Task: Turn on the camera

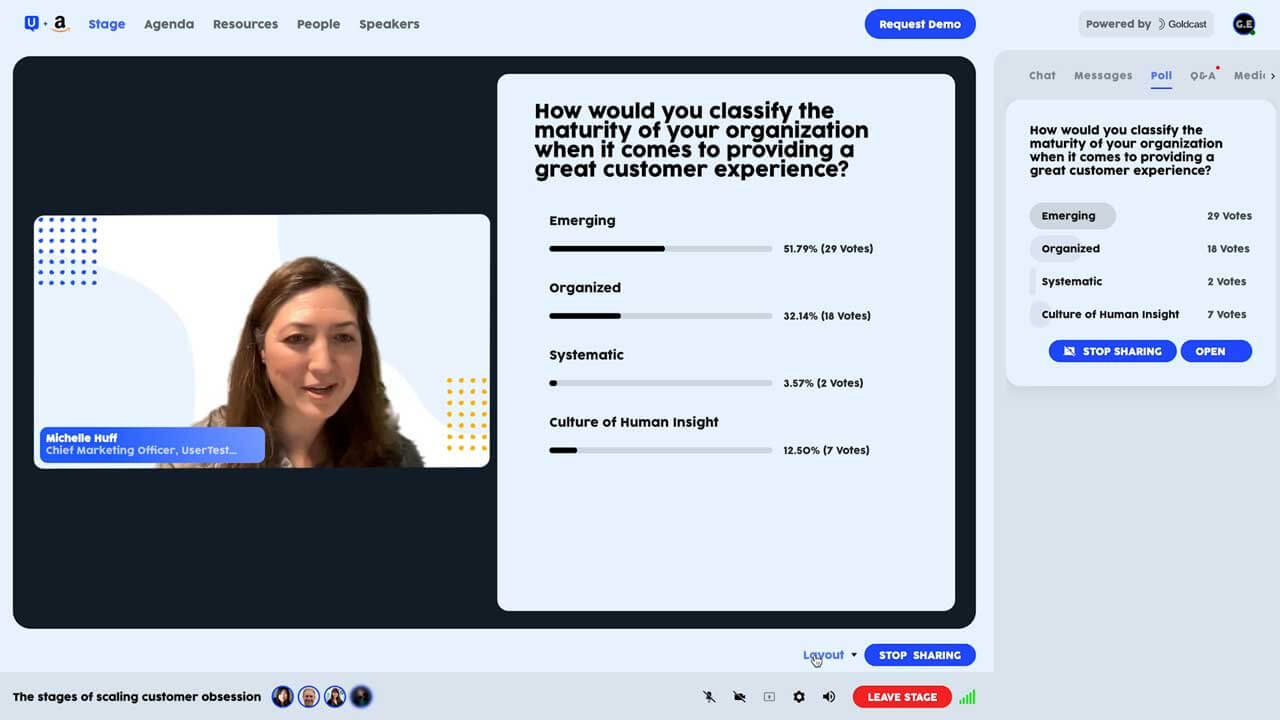Action: [x=739, y=696]
